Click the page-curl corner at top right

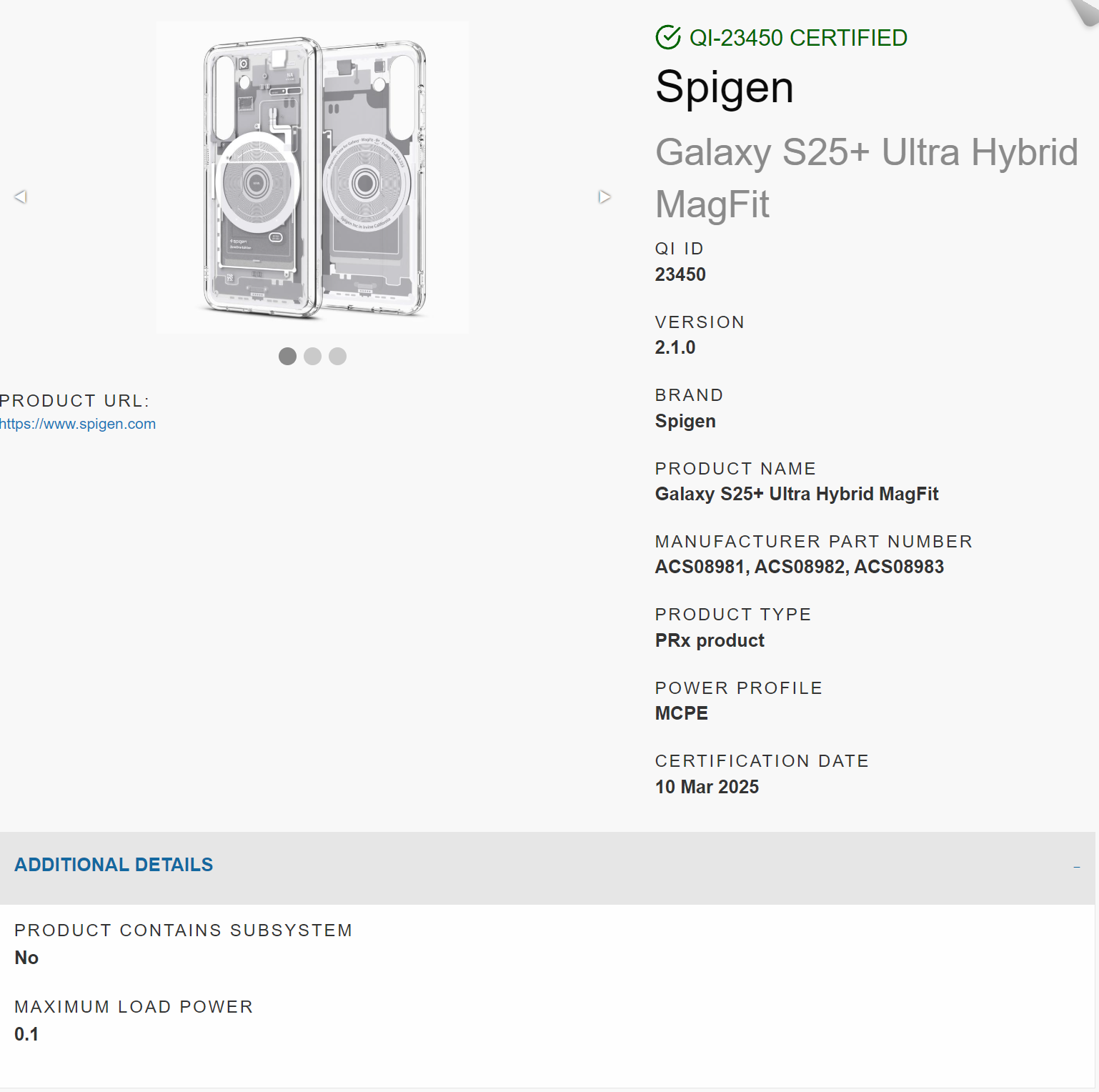1085,12
